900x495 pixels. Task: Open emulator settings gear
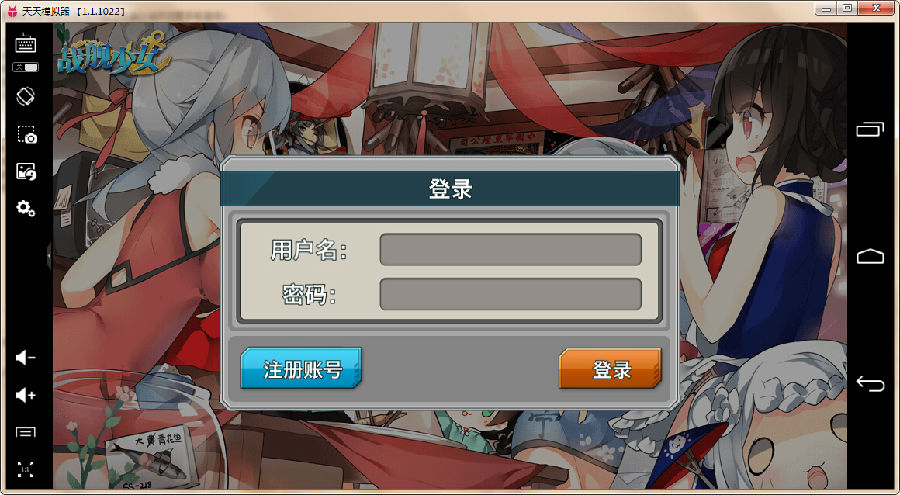[x=26, y=208]
